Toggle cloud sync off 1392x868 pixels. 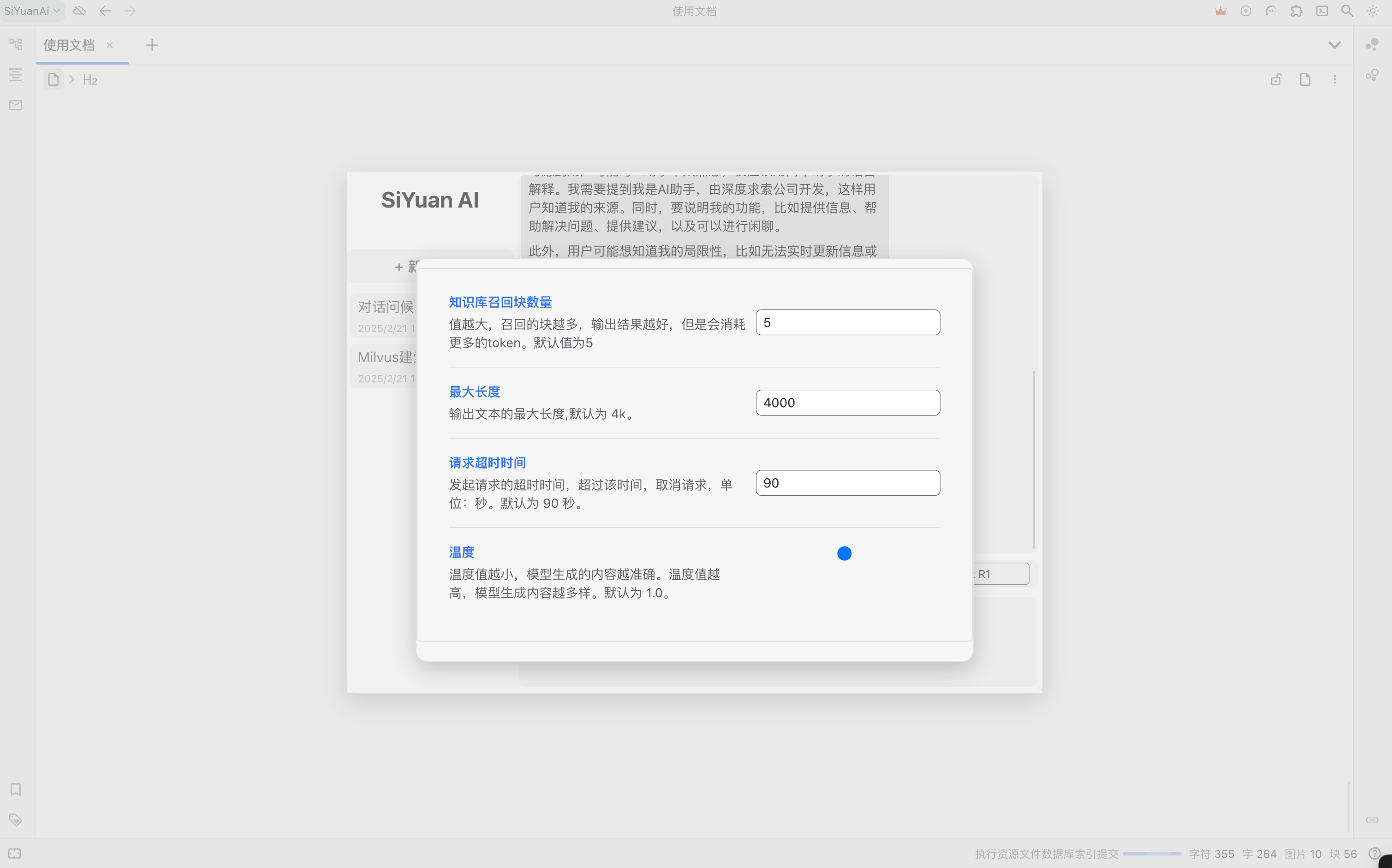pos(79,10)
